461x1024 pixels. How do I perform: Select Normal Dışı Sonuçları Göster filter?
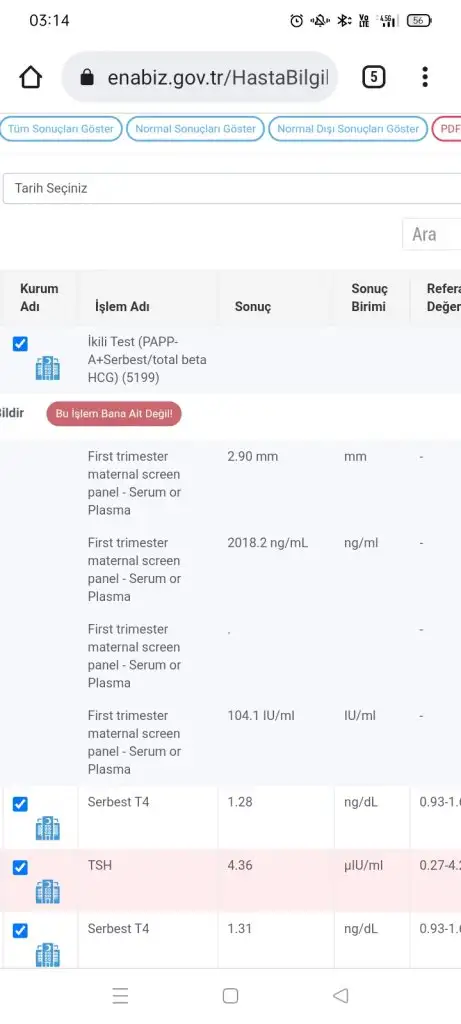pos(348,129)
